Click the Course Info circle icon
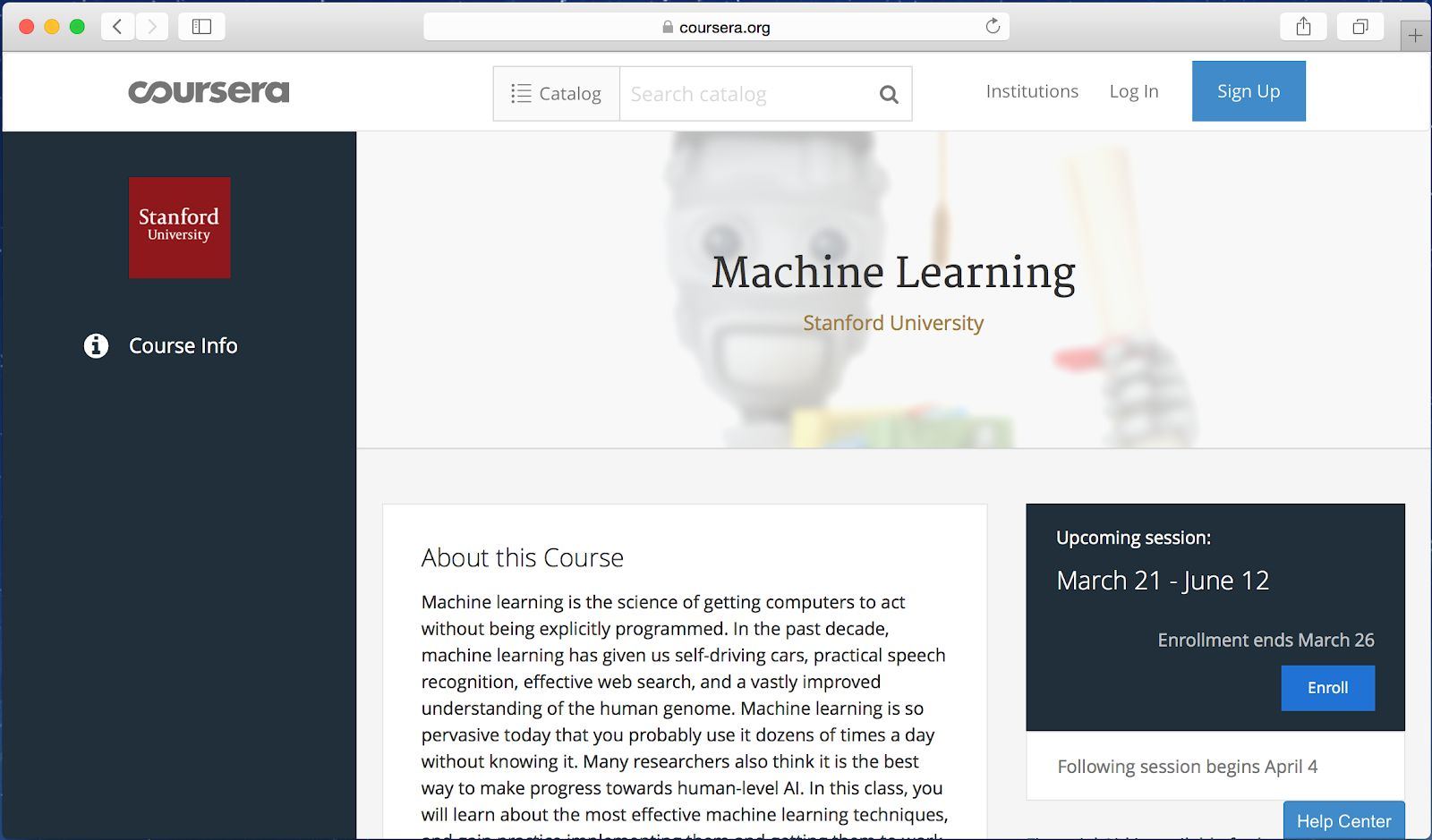This screenshot has width=1432, height=840. click(96, 345)
